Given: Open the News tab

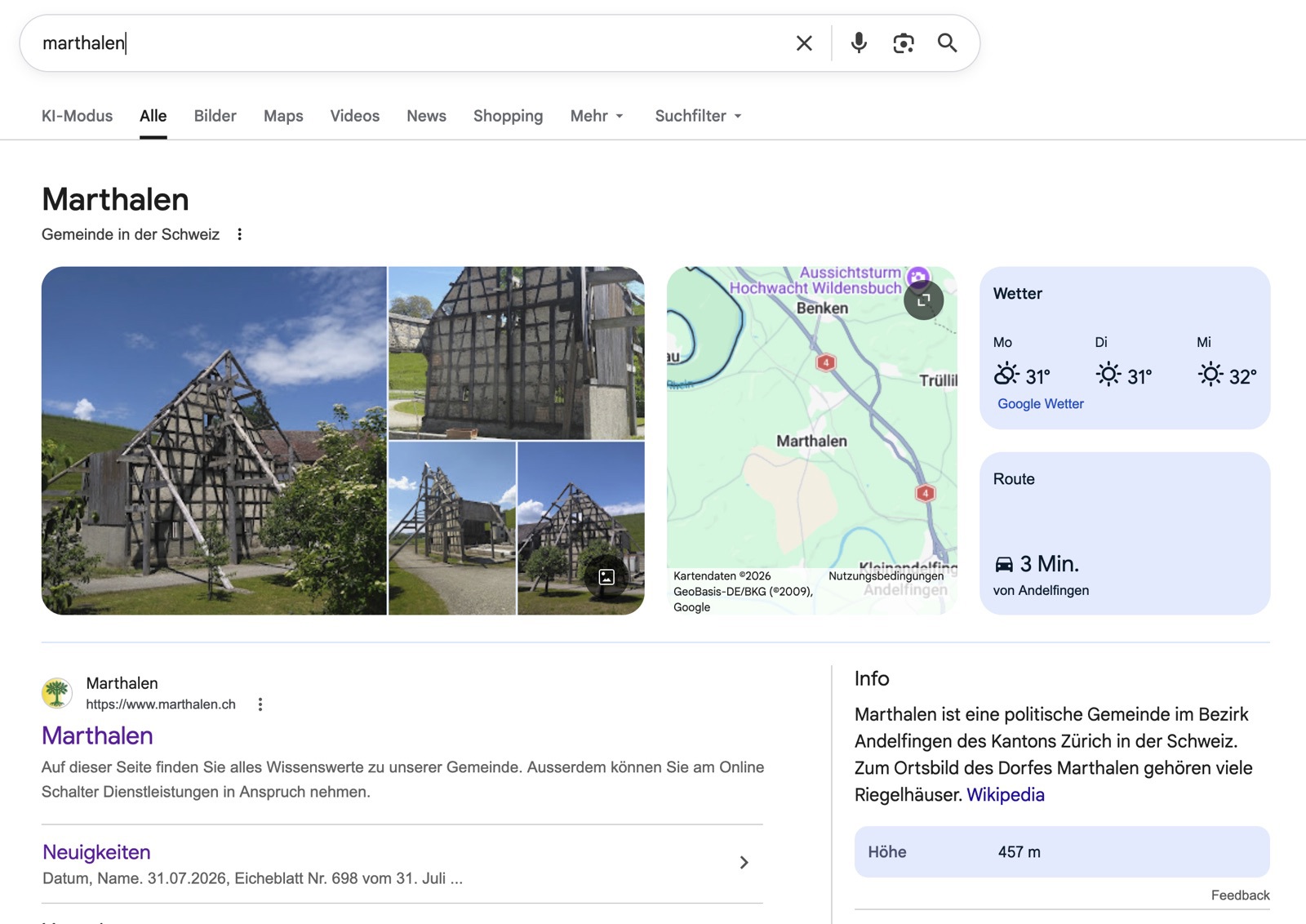Looking at the screenshot, I should click(426, 116).
